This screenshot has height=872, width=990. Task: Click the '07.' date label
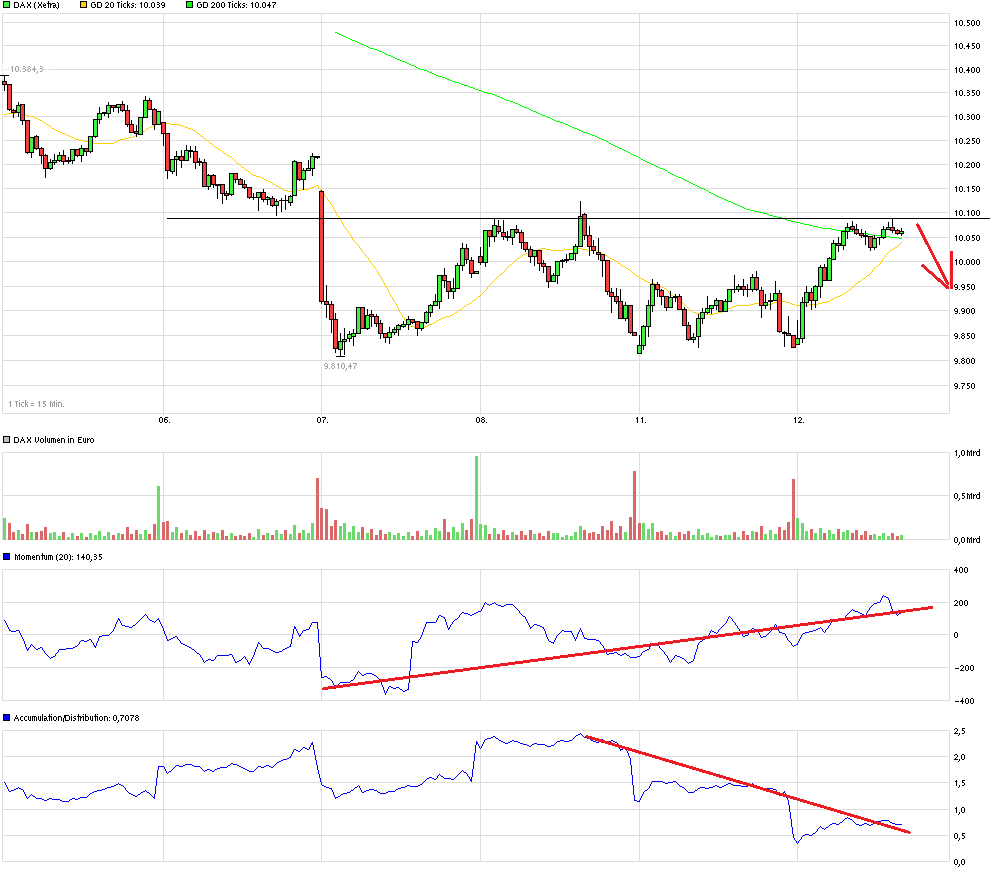point(323,421)
